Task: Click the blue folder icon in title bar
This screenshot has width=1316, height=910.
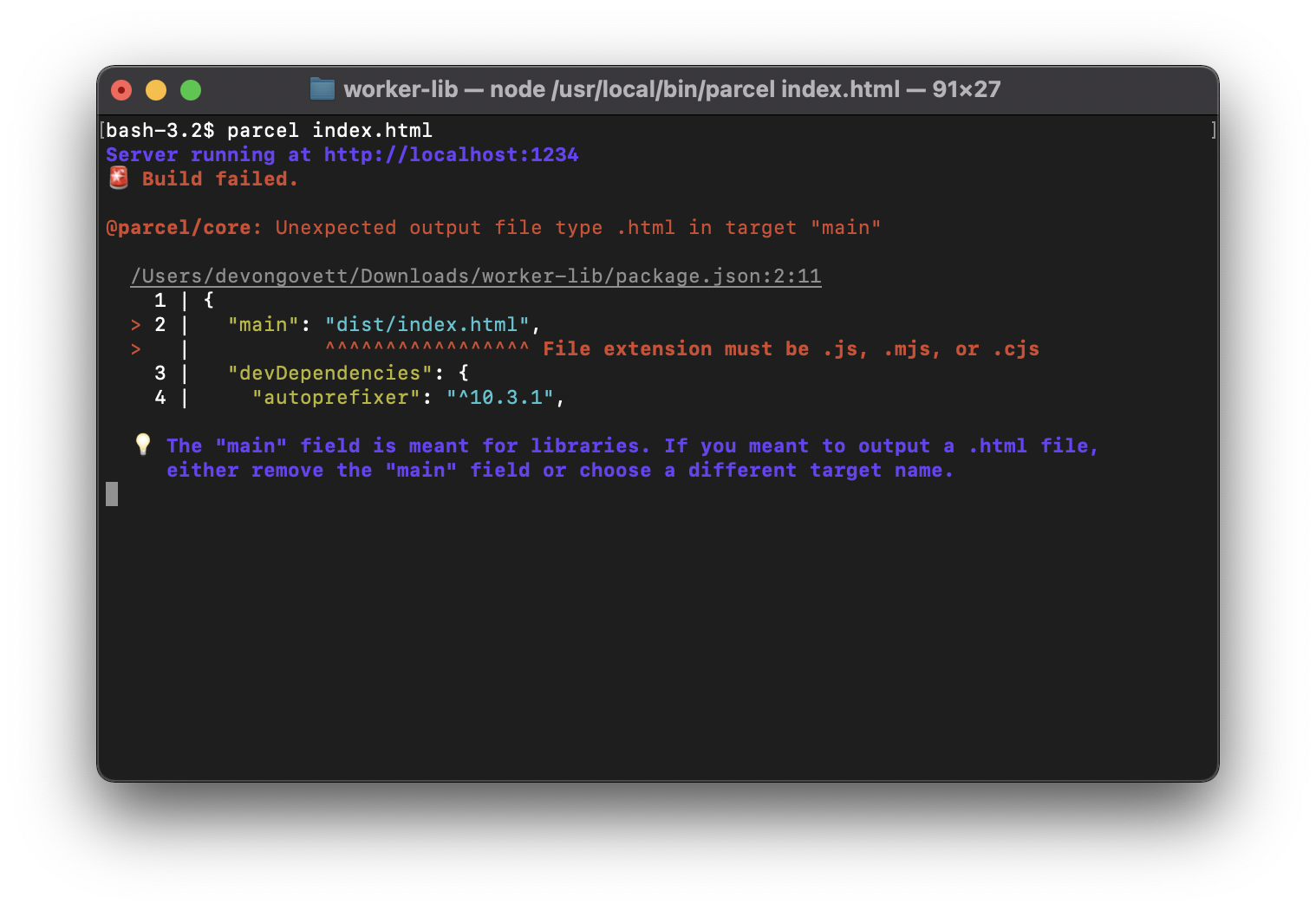Action: click(322, 88)
